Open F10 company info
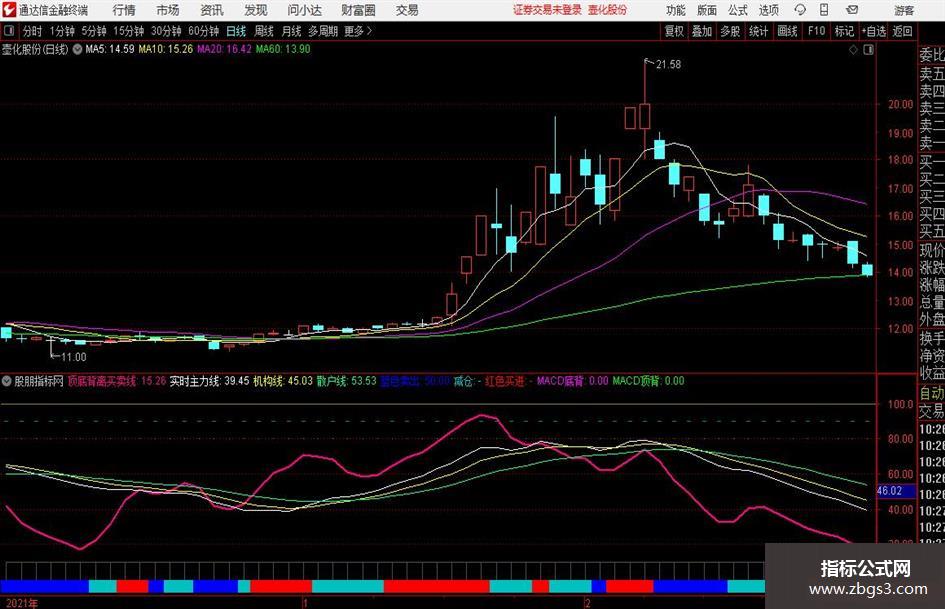This screenshot has width=945, height=609. pos(816,31)
